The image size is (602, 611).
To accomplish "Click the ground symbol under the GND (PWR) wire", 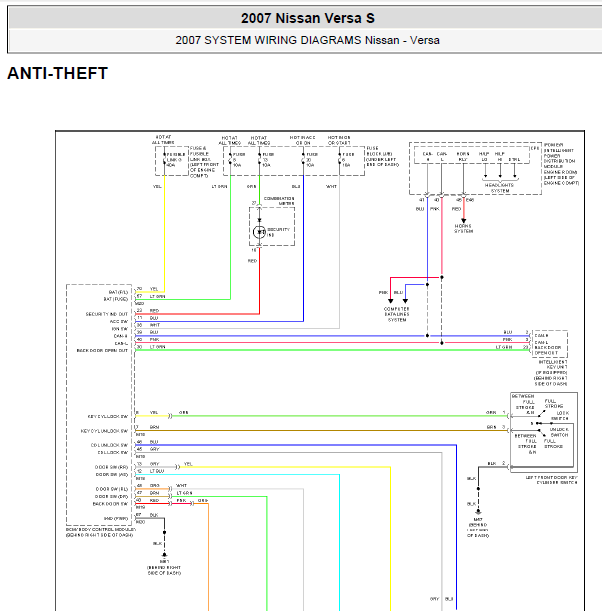I will coord(164,555).
